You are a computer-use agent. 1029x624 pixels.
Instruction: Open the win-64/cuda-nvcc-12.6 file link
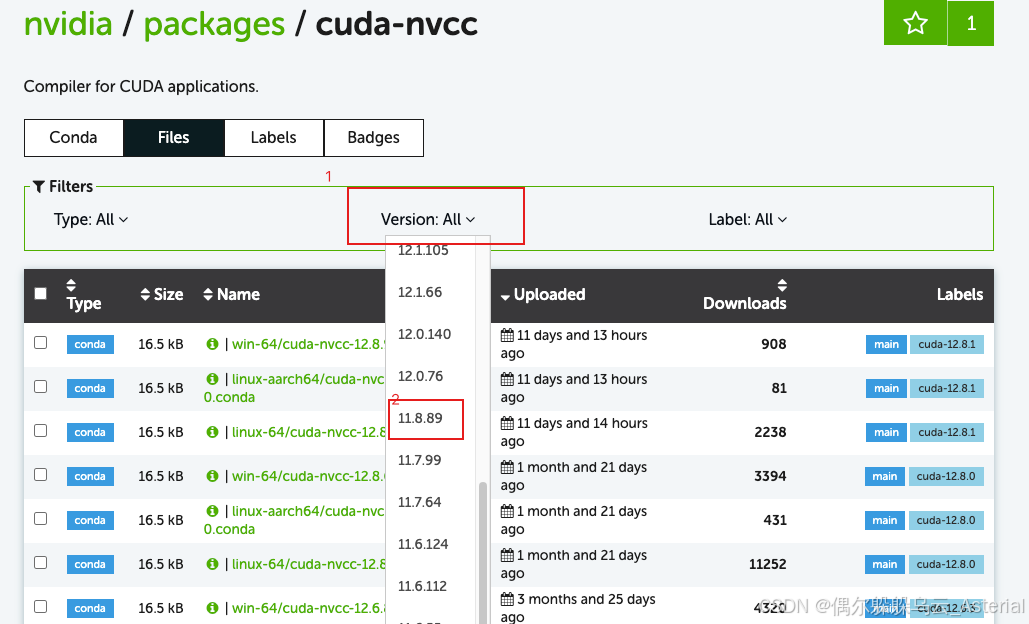(x=308, y=608)
